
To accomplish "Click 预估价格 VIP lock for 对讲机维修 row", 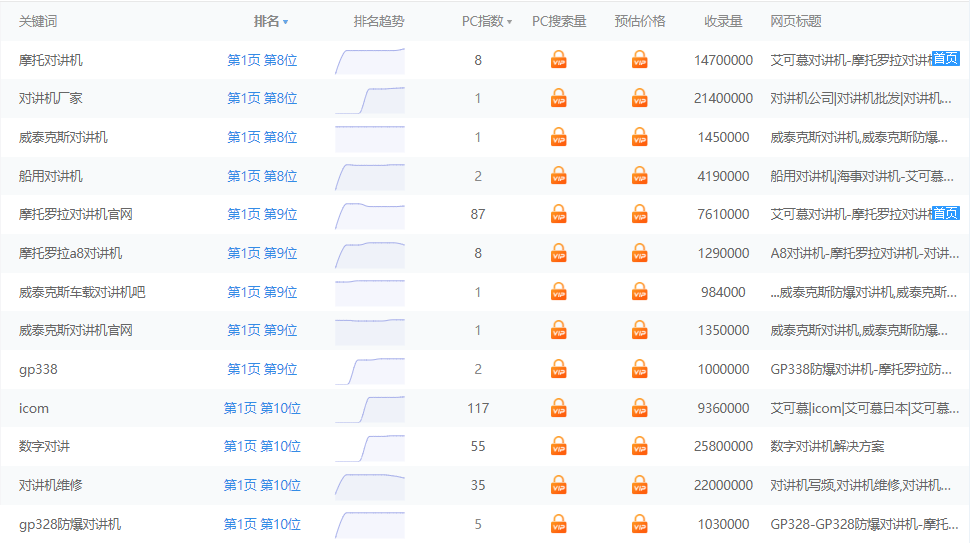I will [639, 485].
